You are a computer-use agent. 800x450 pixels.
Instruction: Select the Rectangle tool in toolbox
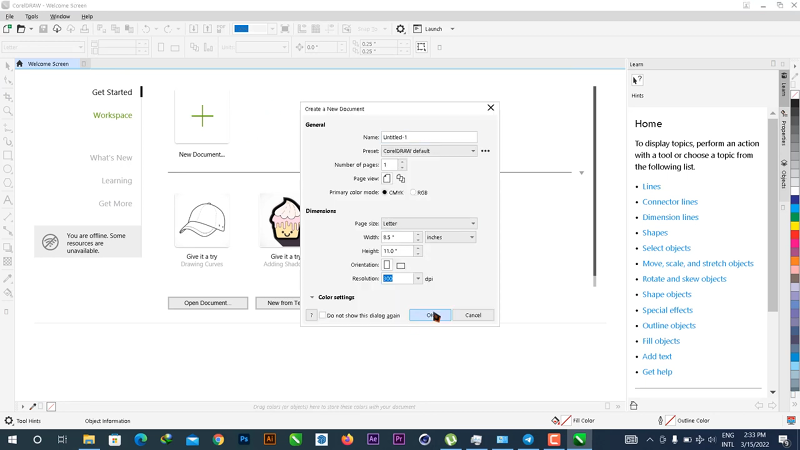pos(8,155)
